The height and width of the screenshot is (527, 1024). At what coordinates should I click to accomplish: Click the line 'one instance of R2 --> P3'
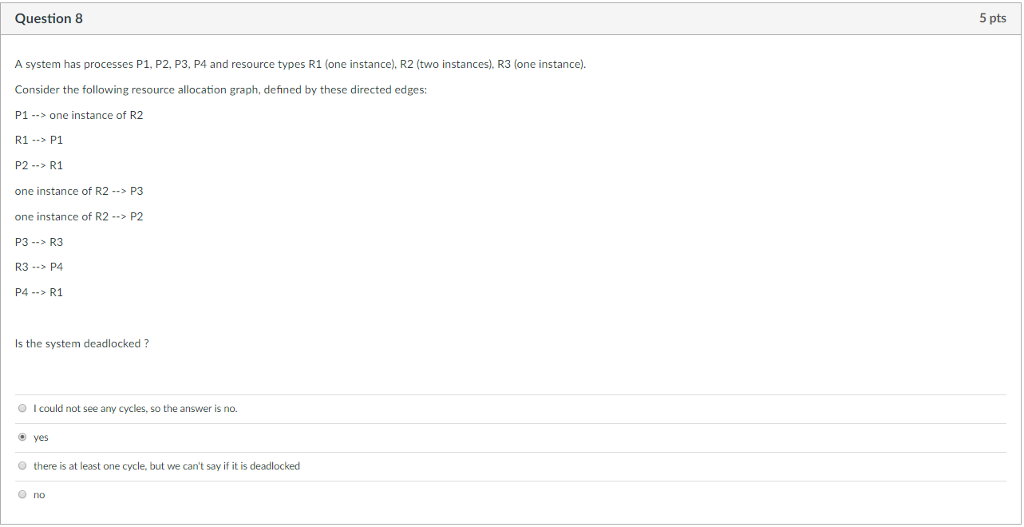[79, 191]
